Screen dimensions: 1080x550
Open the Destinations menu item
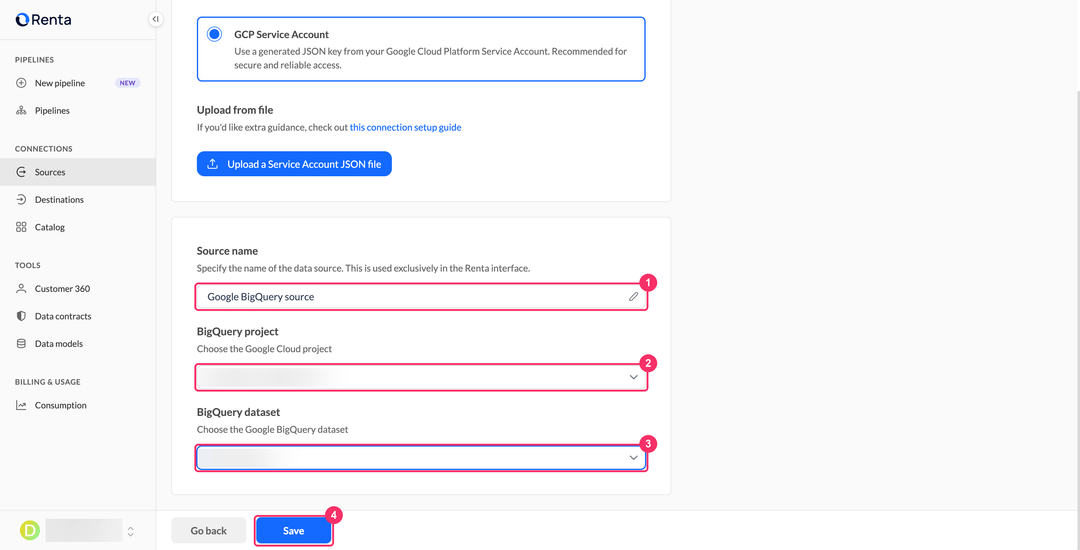pyautogui.click(x=78, y=200)
